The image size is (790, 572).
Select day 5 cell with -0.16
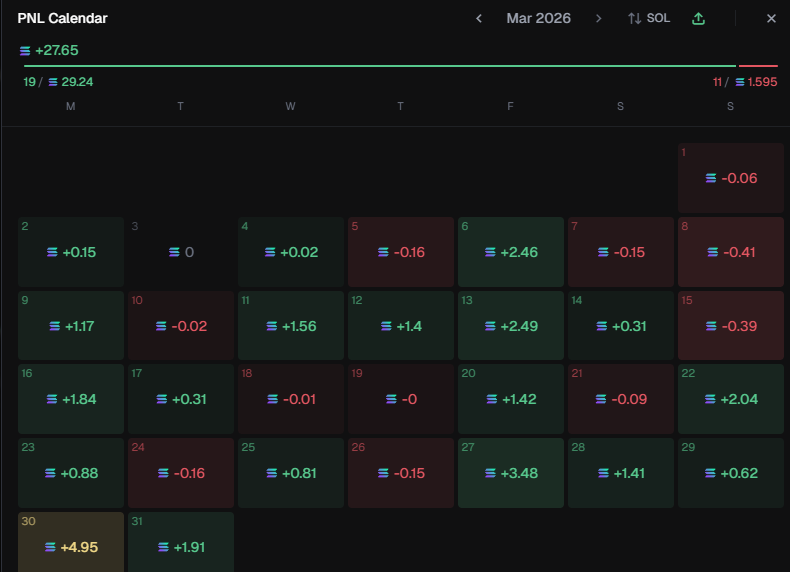coord(401,252)
